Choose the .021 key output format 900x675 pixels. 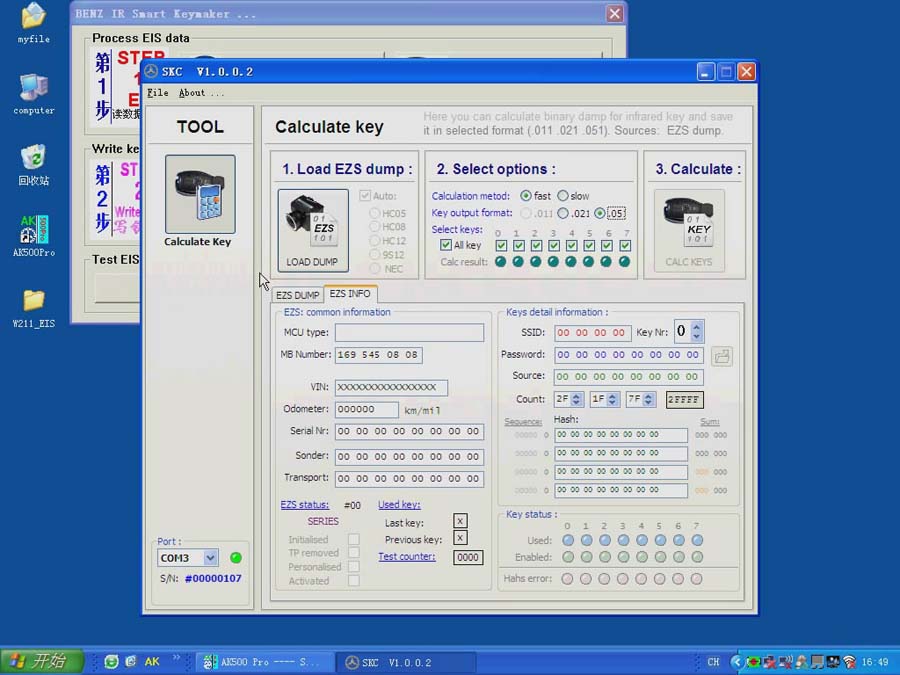click(x=563, y=213)
